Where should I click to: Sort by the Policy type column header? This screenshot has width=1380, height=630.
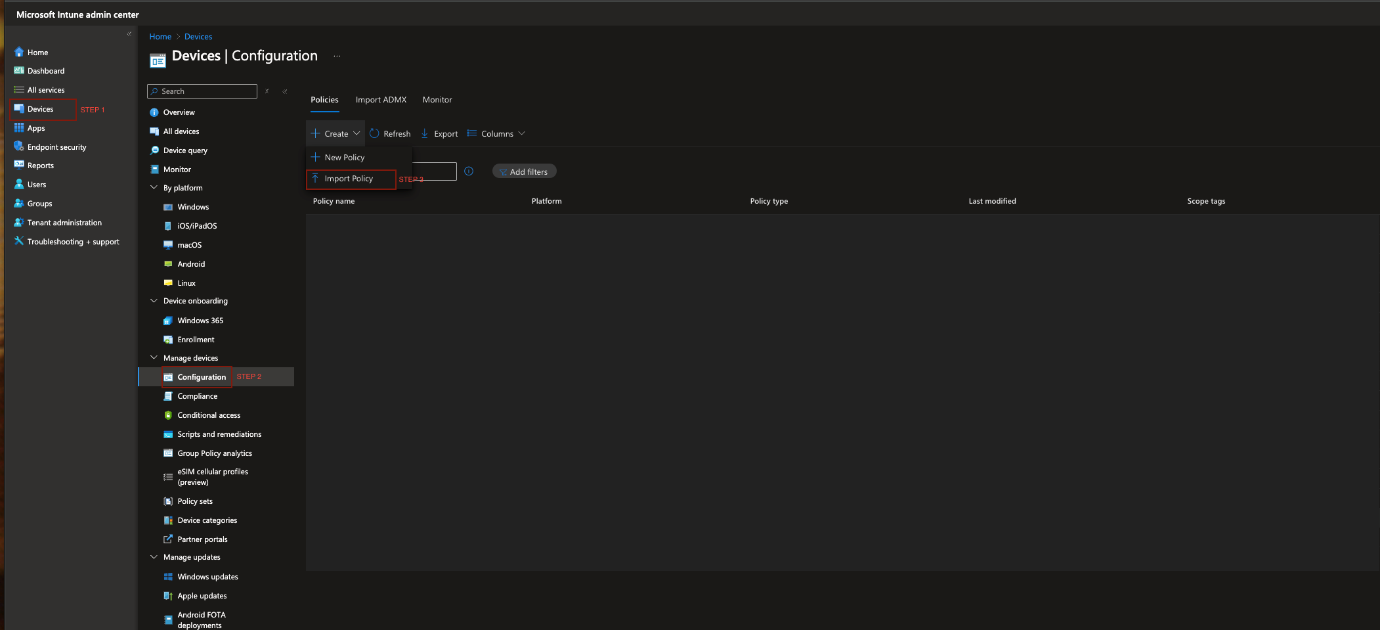click(x=769, y=201)
